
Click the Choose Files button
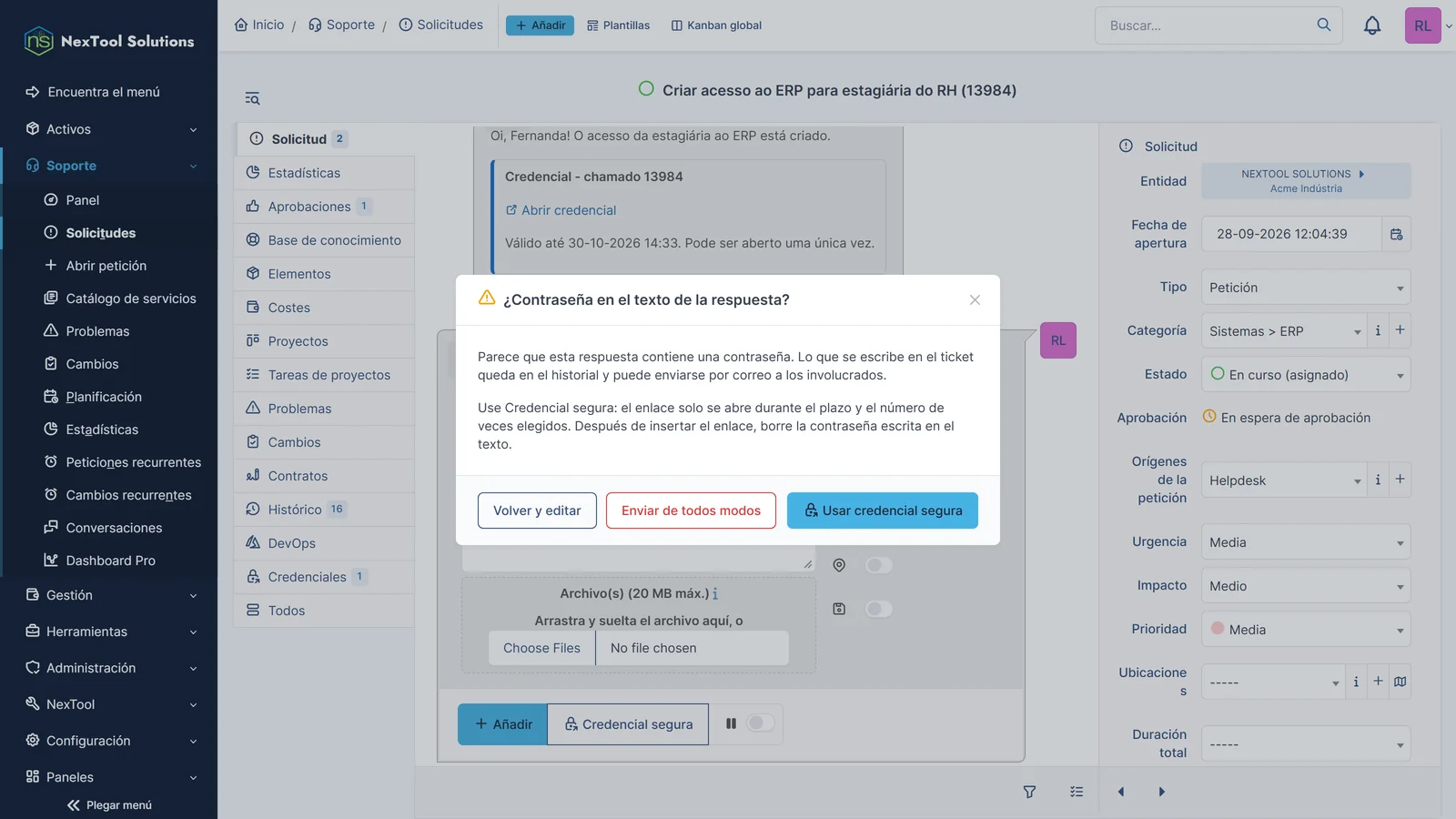click(541, 648)
